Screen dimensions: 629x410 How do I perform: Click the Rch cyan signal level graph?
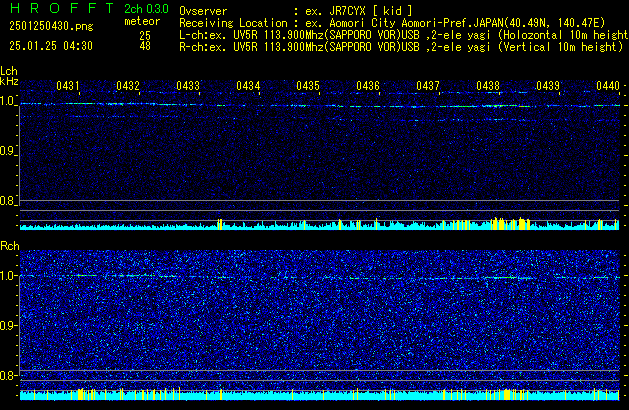tap(319, 394)
